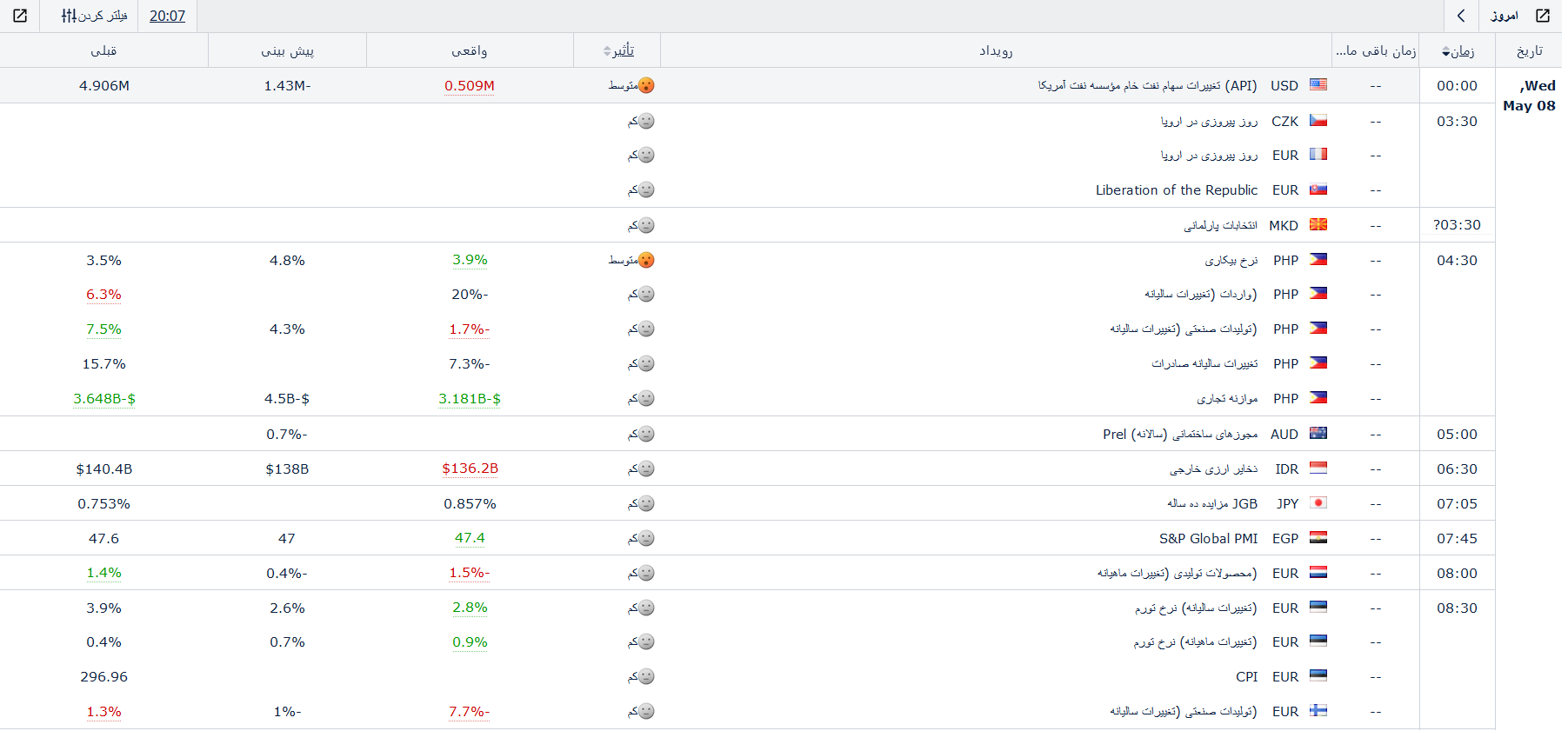Click the time ?03:30 on MKD row

1458,224
